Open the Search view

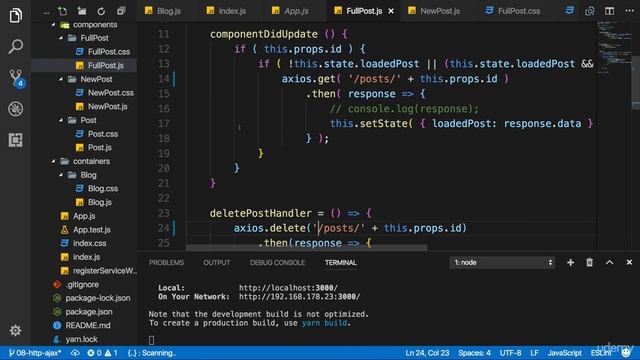point(16,46)
